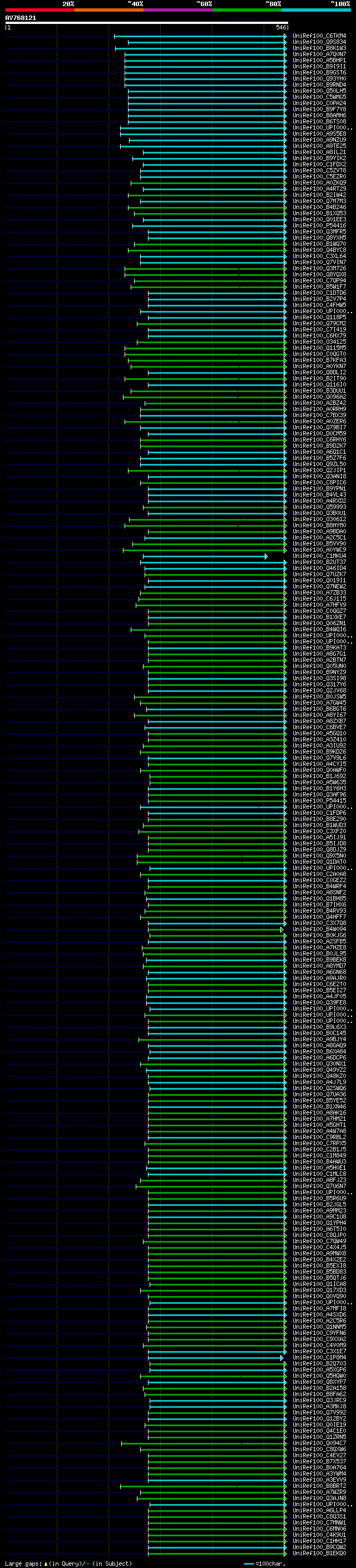This screenshot has height=1568, width=356.
Task: Open hit UniRef100_Q93YH0
Action: pyautogui.click(x=319, y=78)
